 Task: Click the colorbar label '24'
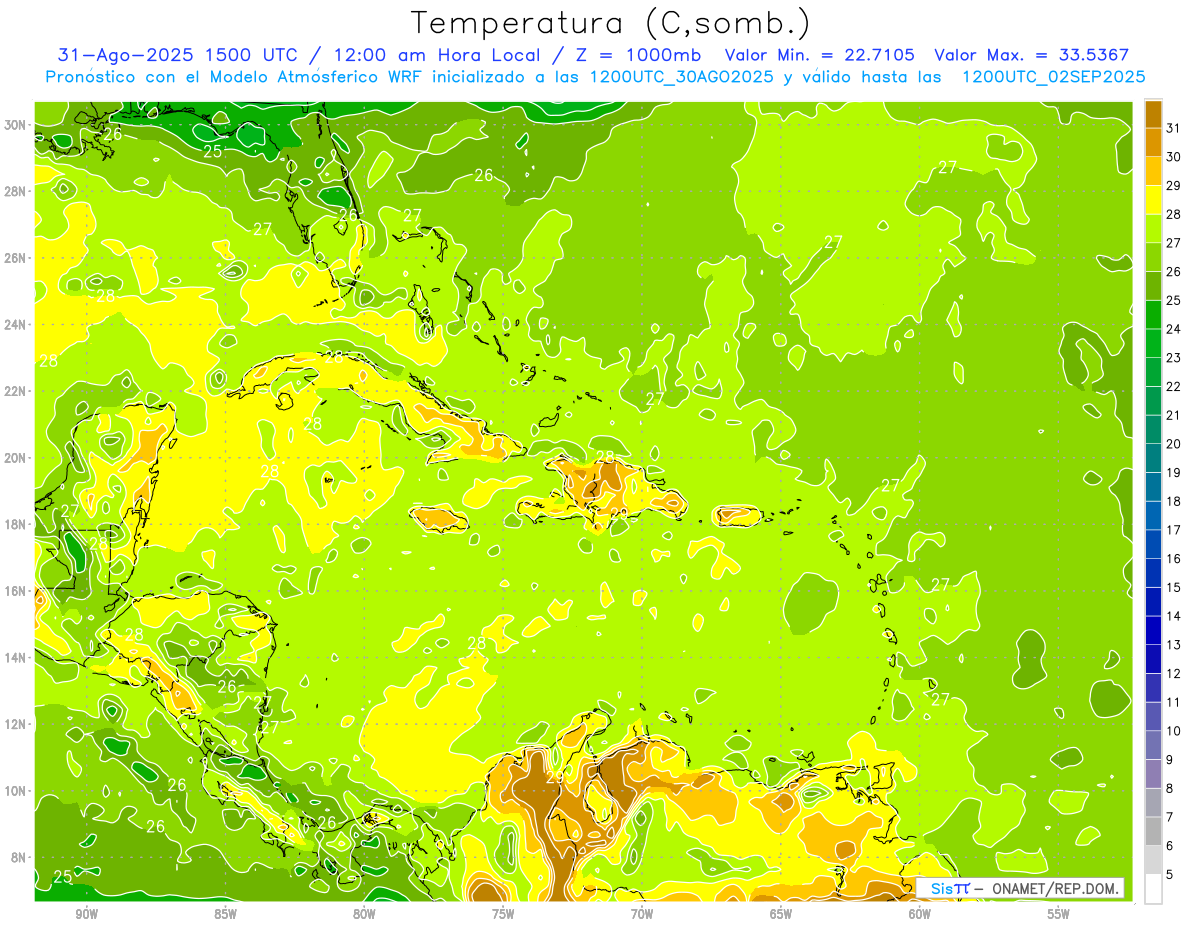tap(1173, 329)
